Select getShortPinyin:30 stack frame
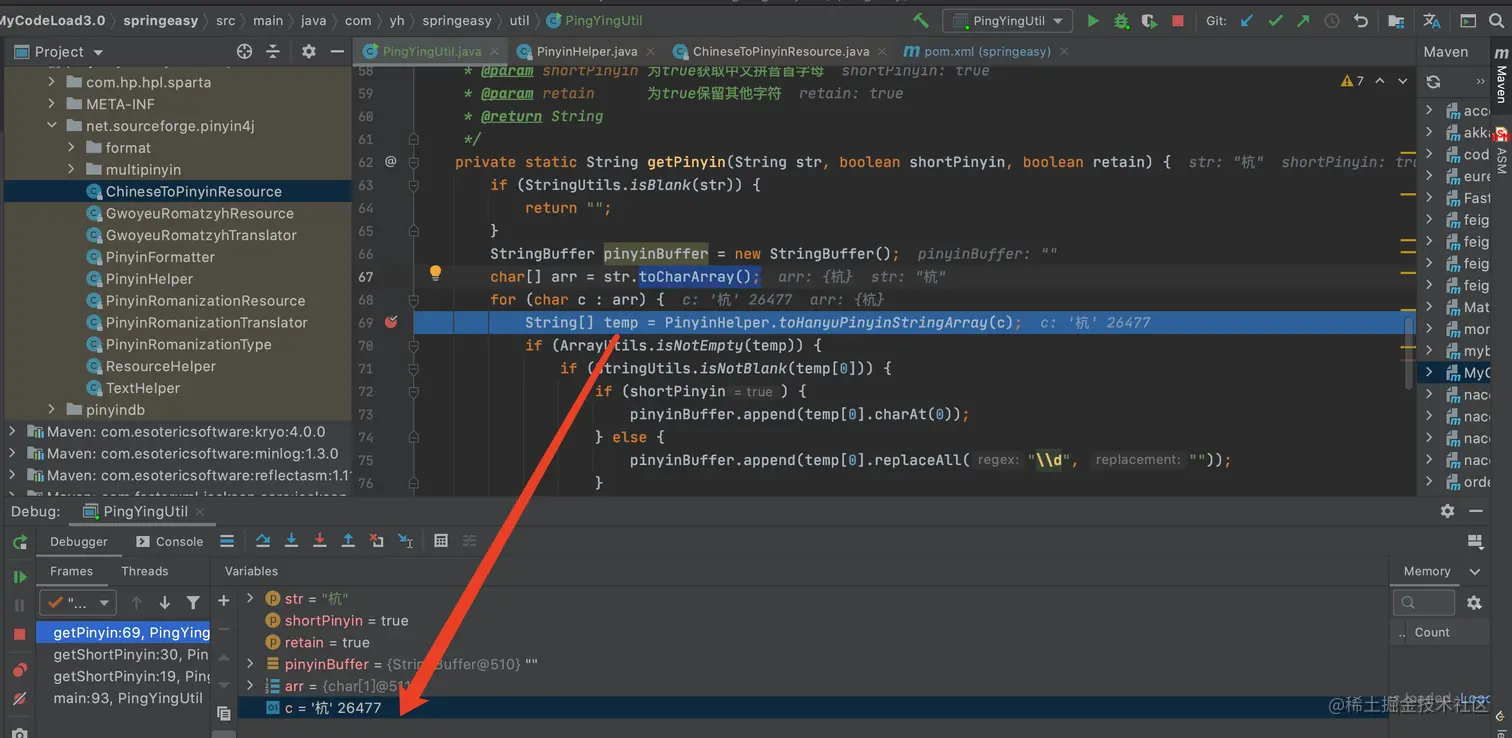Viewport: 1512px width, 738px height. pyautogui.click(x=130, y=654)
